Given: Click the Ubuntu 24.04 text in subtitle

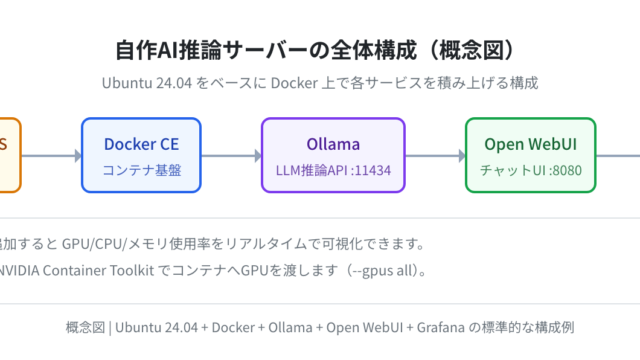Looking at the screenshot, I should pos(147,83).
